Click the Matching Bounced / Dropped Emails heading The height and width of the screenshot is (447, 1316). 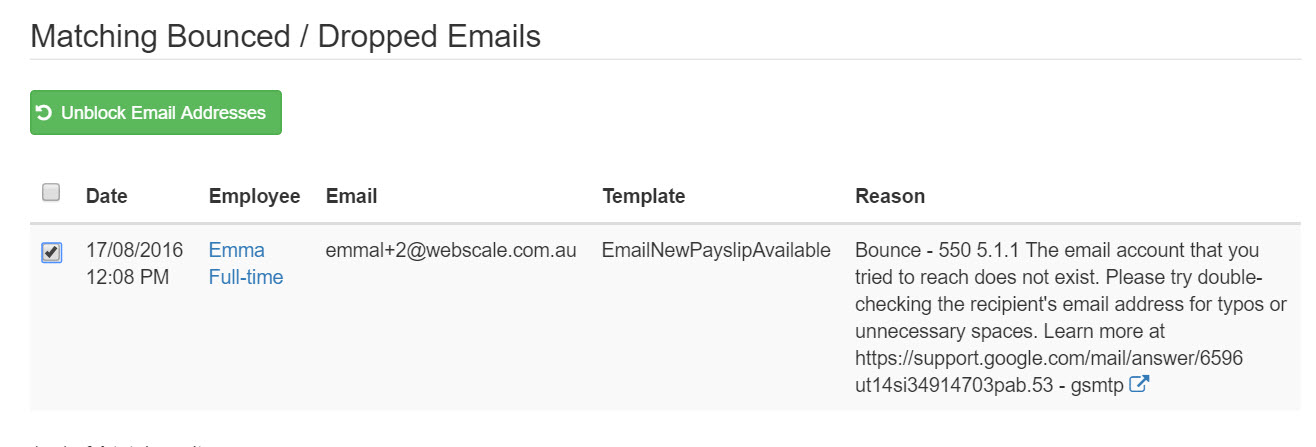[286, 37]
